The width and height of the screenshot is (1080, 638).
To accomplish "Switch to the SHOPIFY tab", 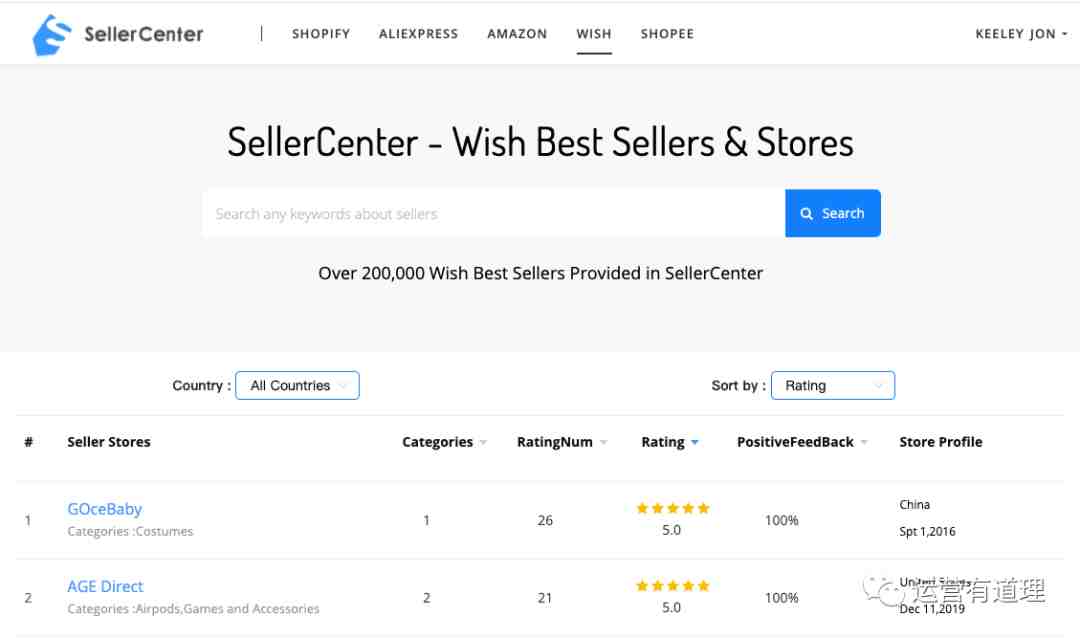I will click(321, 34).
